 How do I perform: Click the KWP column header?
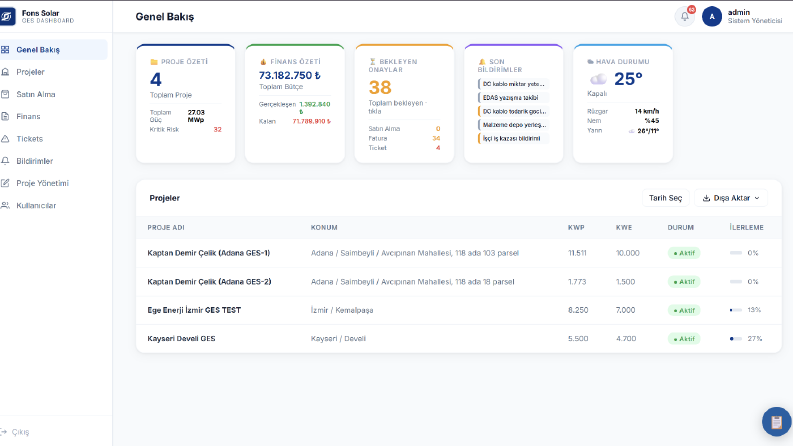click(x=576, y=228)
